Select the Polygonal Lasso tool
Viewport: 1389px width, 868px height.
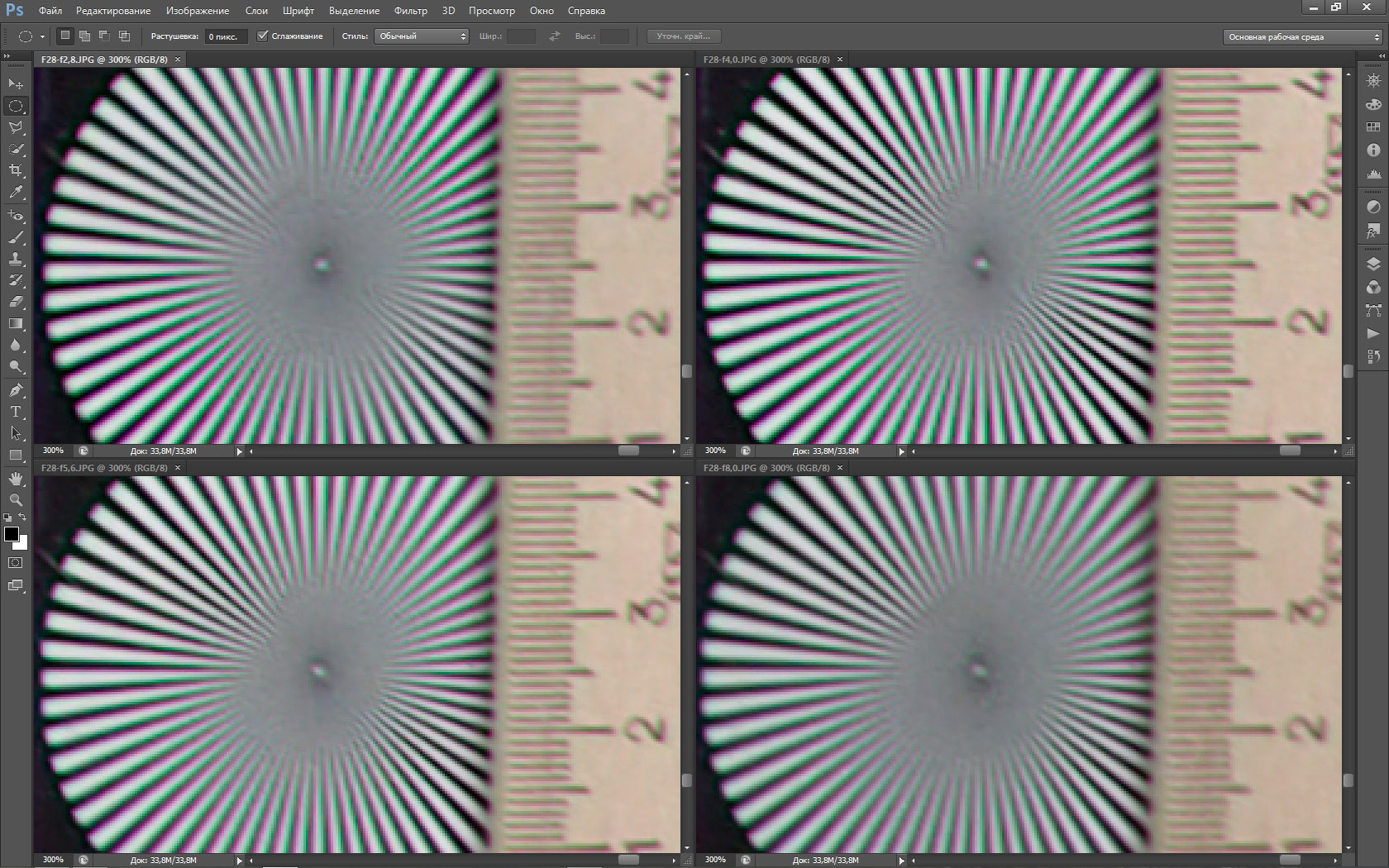16,127
